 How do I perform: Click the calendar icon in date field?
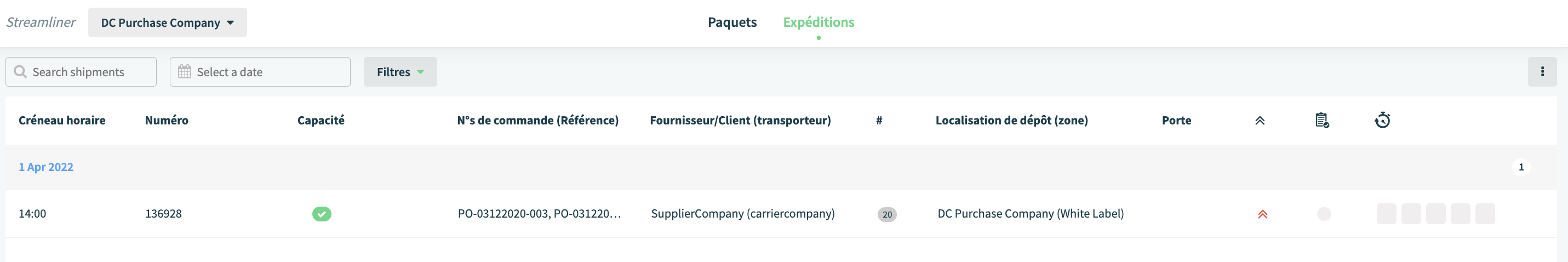pyautogui.click(x=185, y=72)
